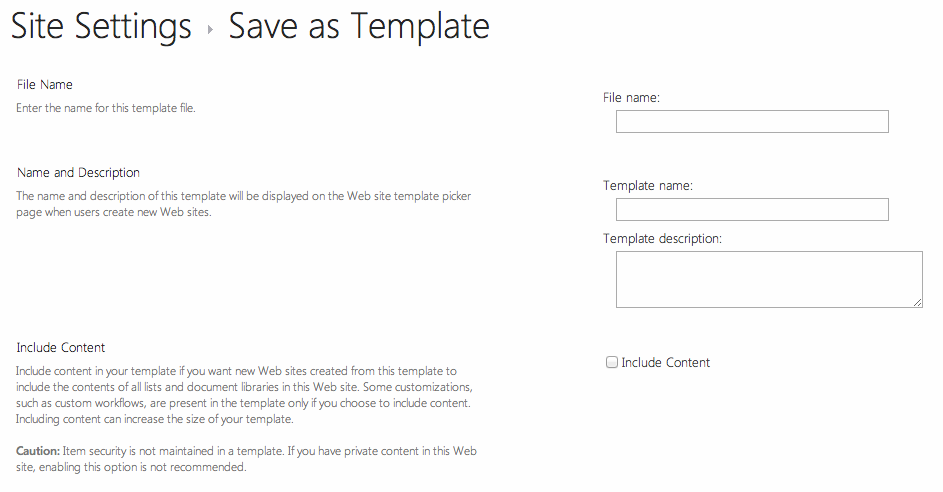Focus the File name input field

(751, 122)
